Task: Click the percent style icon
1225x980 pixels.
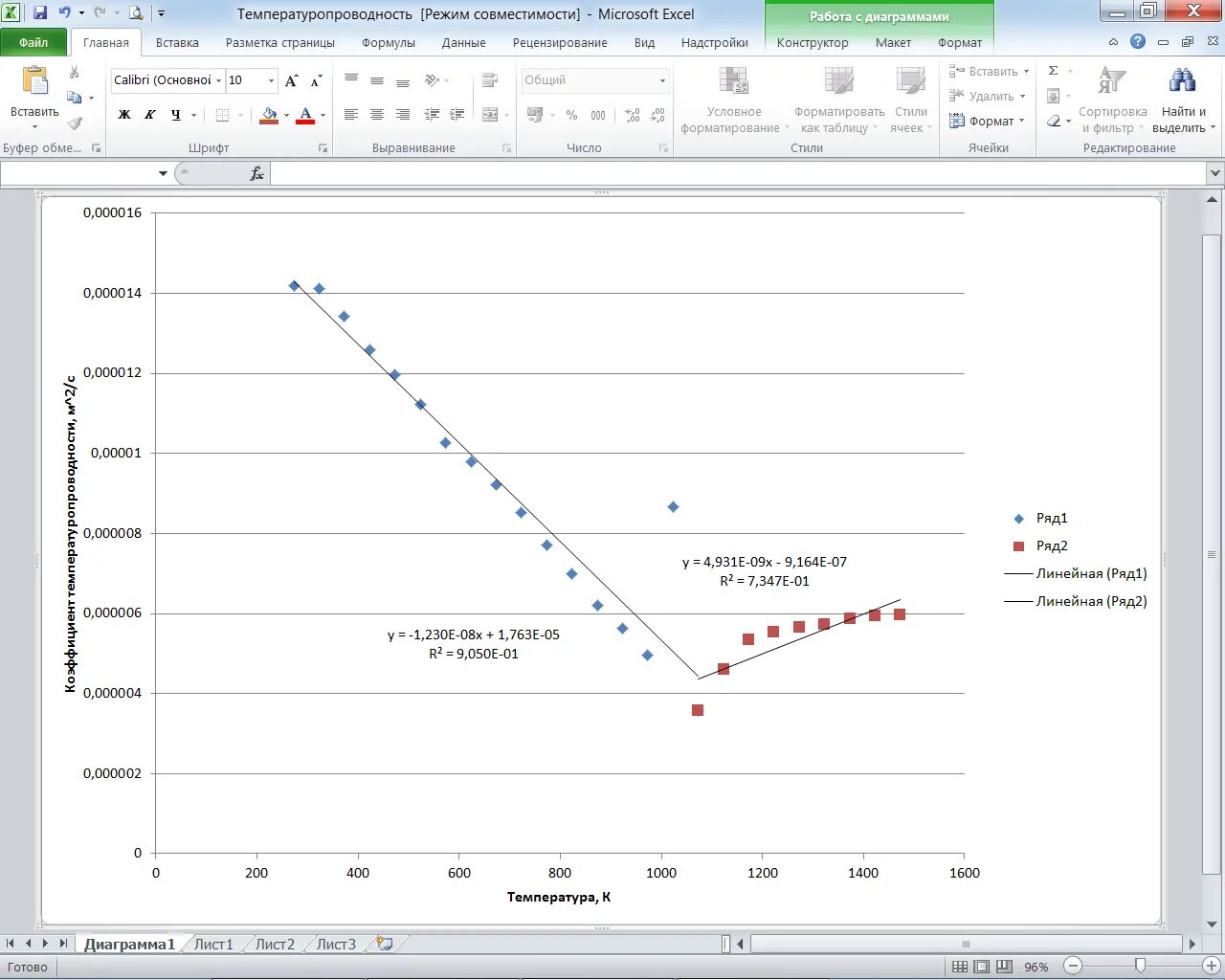Action: click(571, 115)
